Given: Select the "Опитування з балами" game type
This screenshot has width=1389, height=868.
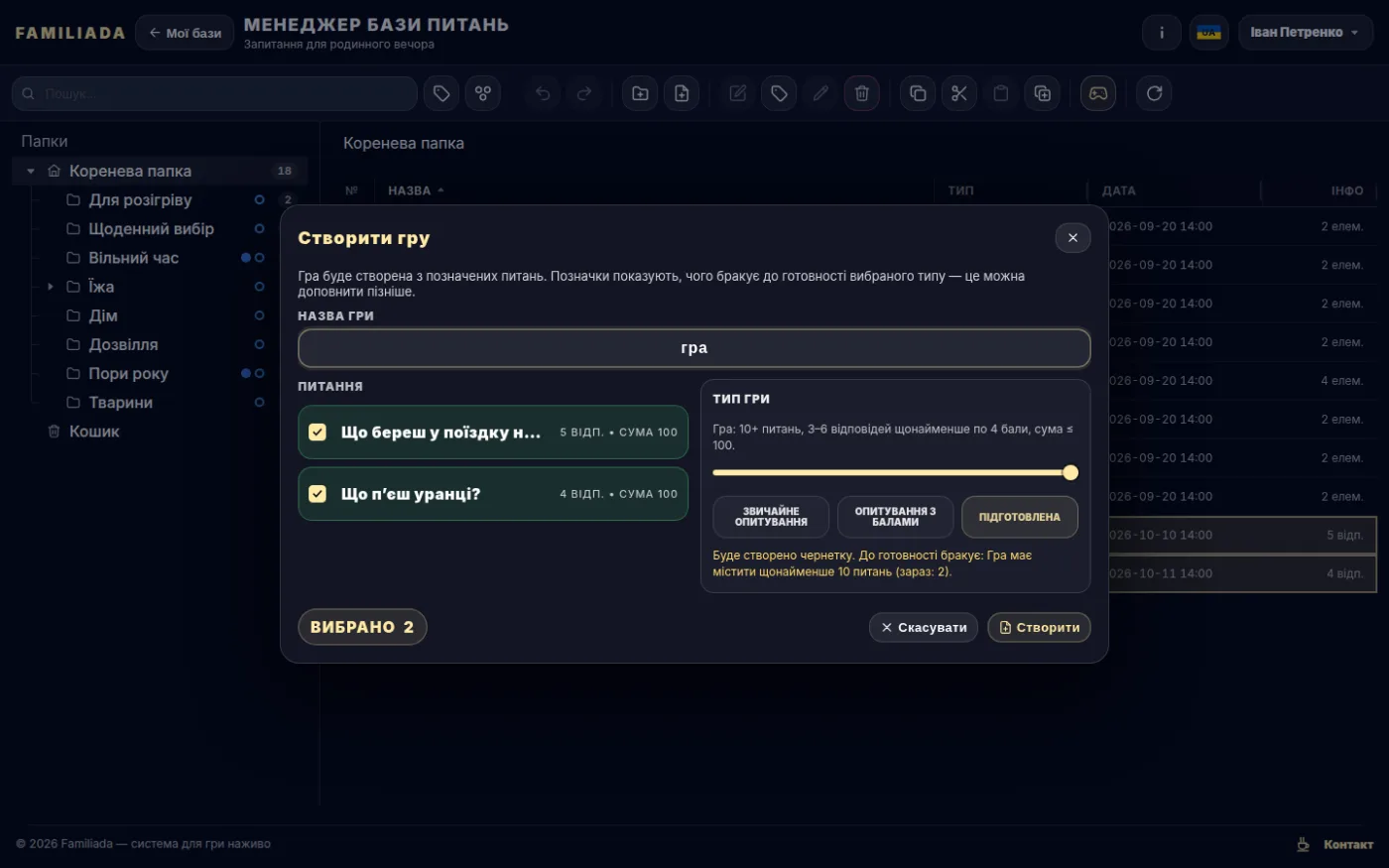Looking at the screenshot, I should [896, 517].
